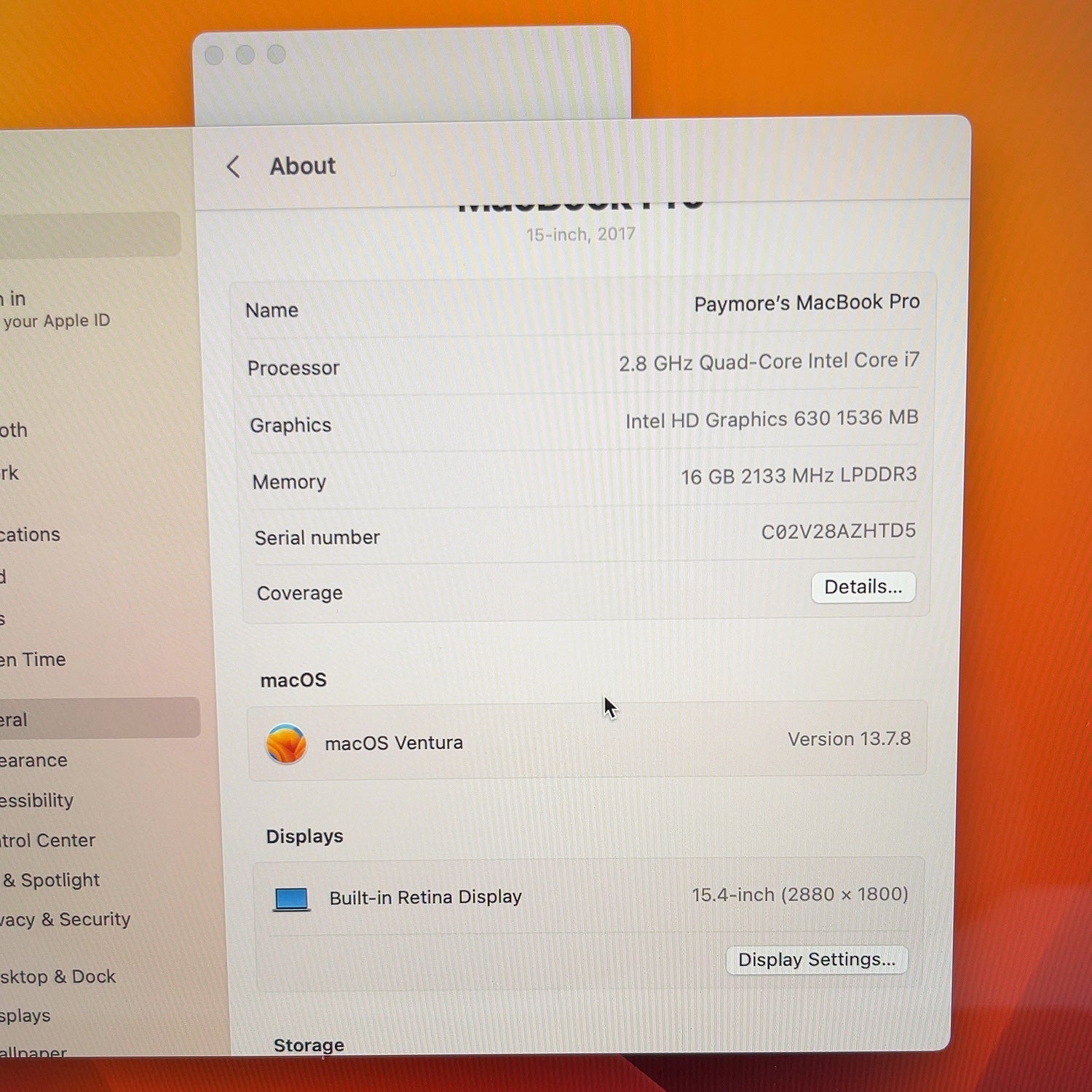Focus the sidebar search field
This screenshot has height=1092, width=1092.
pyautogui.click(x=90, y=234)
